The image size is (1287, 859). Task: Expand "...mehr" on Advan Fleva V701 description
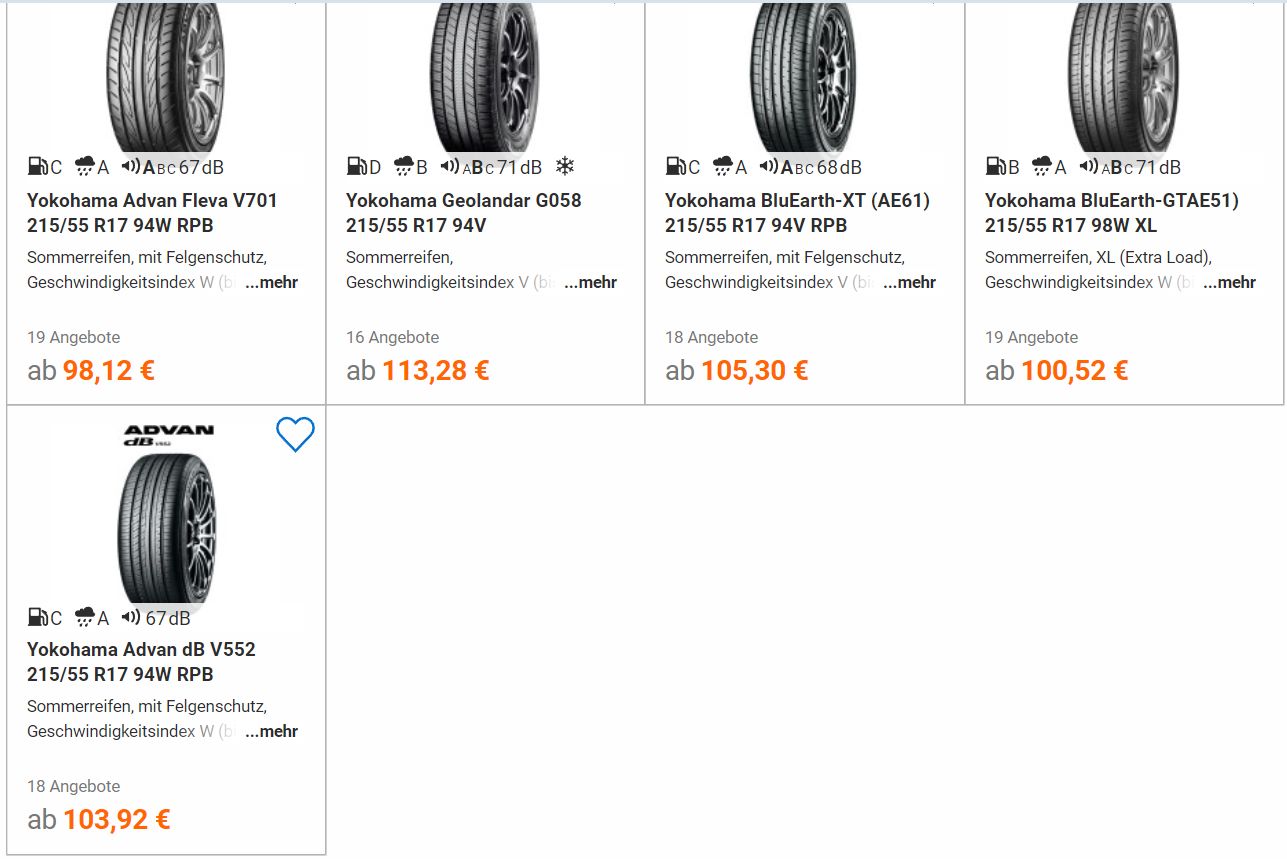(x=271, y=283)
